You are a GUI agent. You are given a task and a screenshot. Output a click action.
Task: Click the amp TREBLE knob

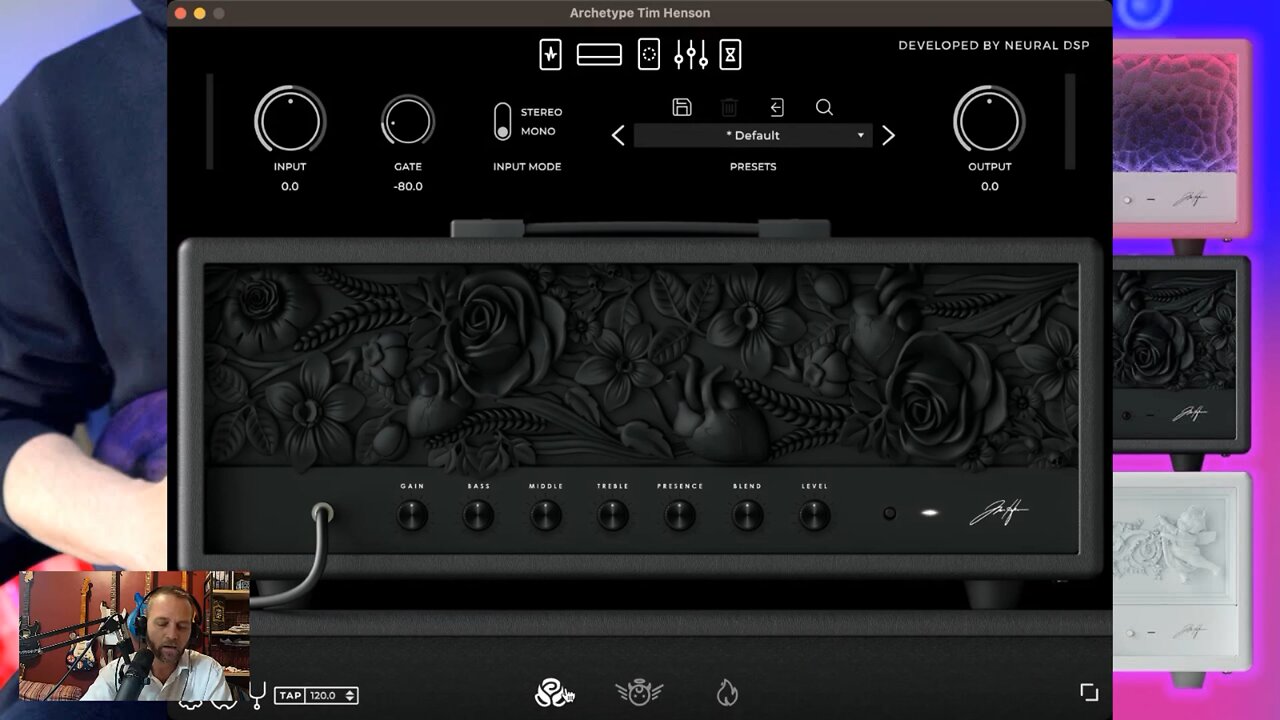(x=613, y=515)
